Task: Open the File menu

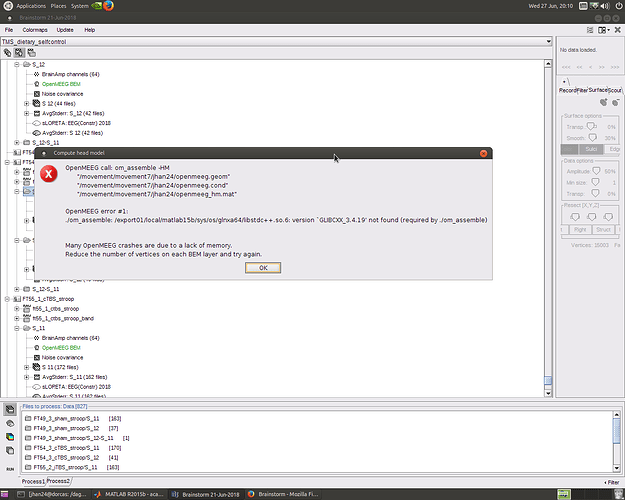Action: [x=10, y=30]
